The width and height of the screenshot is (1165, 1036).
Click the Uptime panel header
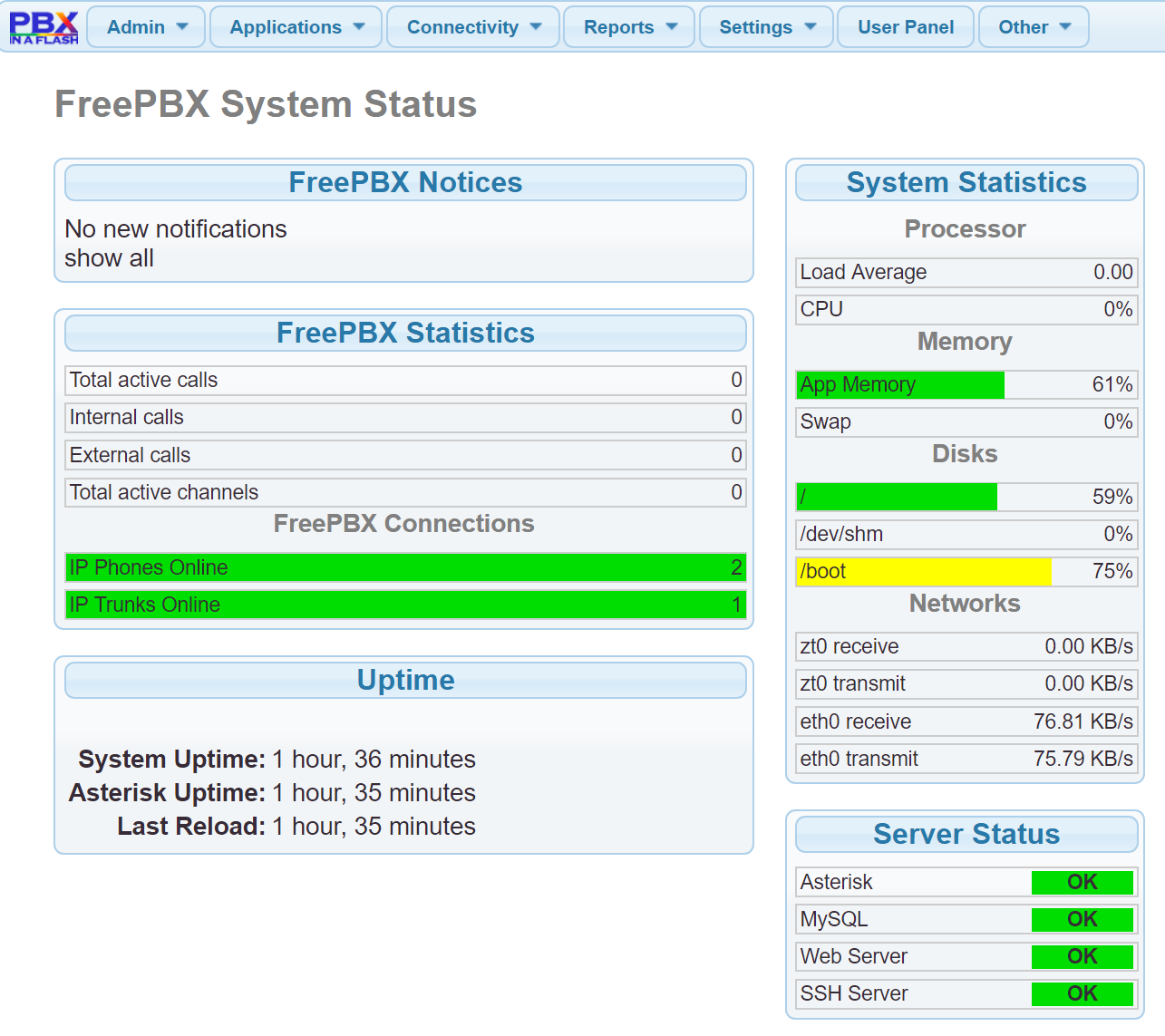pos(405,681)
